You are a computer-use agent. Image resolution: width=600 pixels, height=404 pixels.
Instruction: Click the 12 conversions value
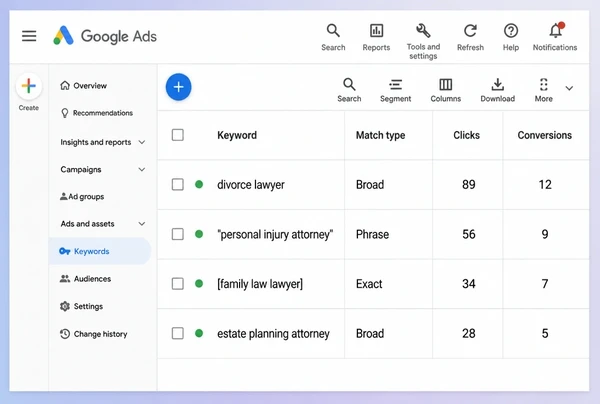point(545,184)
